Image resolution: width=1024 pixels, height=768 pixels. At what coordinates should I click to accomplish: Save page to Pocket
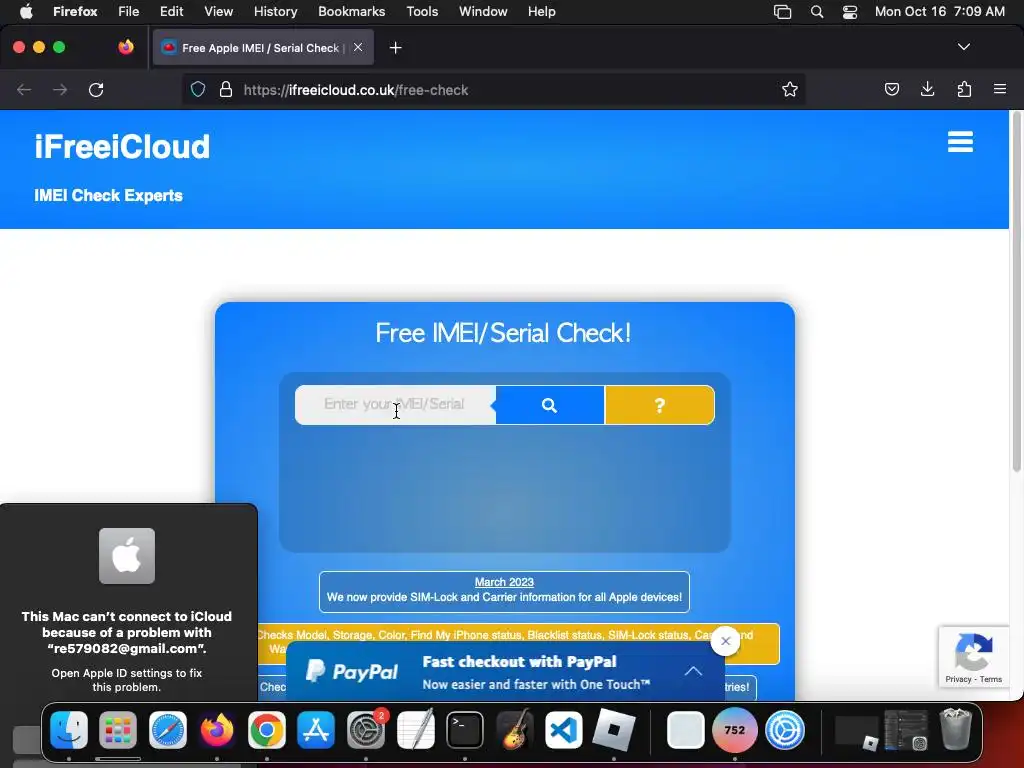[891, 89]
